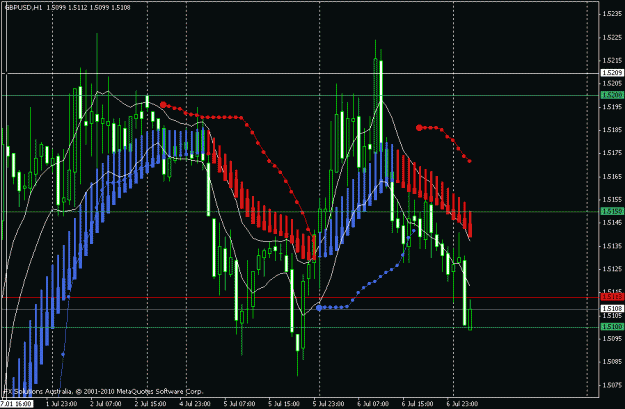Click the 6 Jul 23:00 time label
The width and height of the screenshot is (625, 409).
click(x=462, y=404)
